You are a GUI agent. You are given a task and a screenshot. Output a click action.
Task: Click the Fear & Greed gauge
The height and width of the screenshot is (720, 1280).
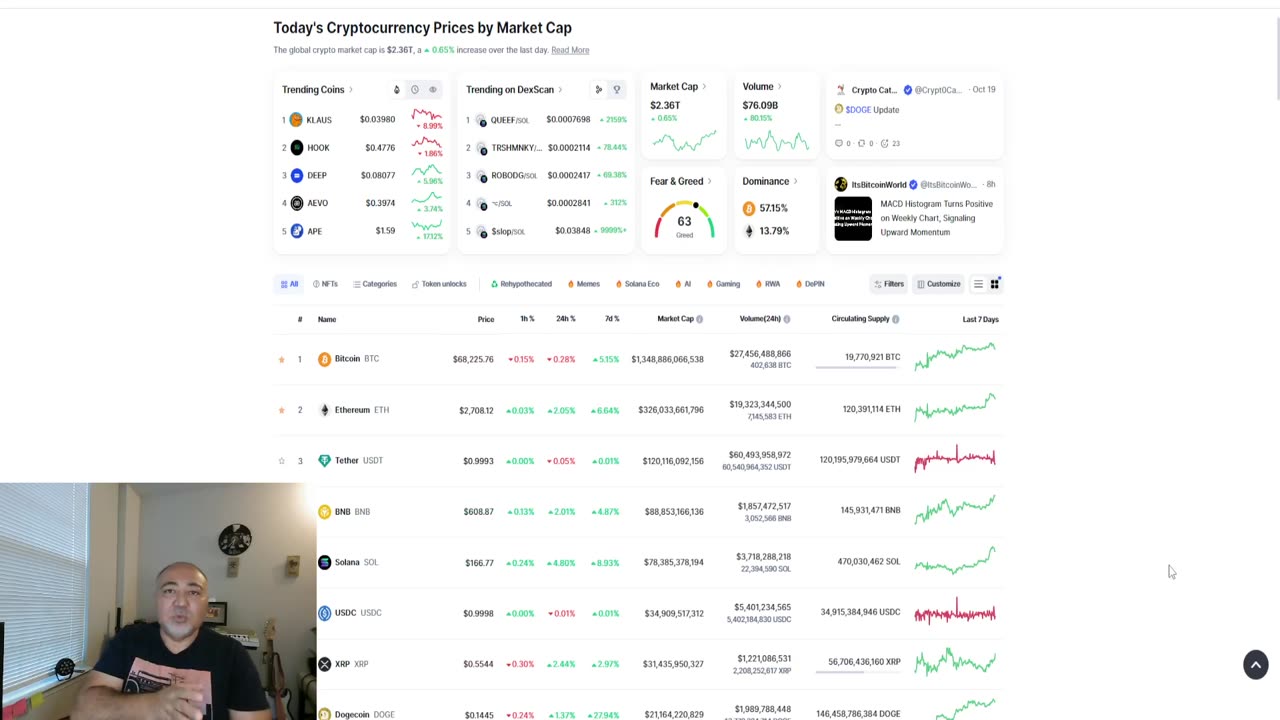click(x=685, y=220)
